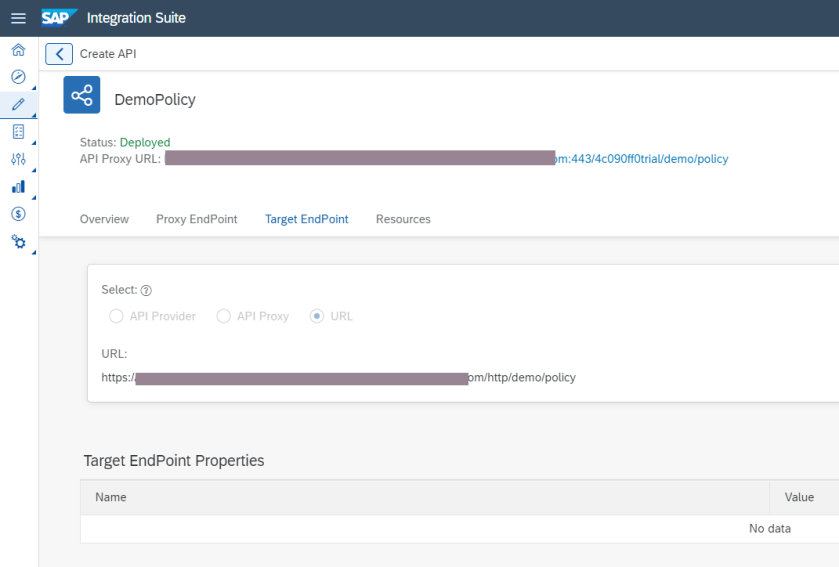Viewport: 839px width, 567px height.
Task: Click the Integration Suite title
Action: 136,18
